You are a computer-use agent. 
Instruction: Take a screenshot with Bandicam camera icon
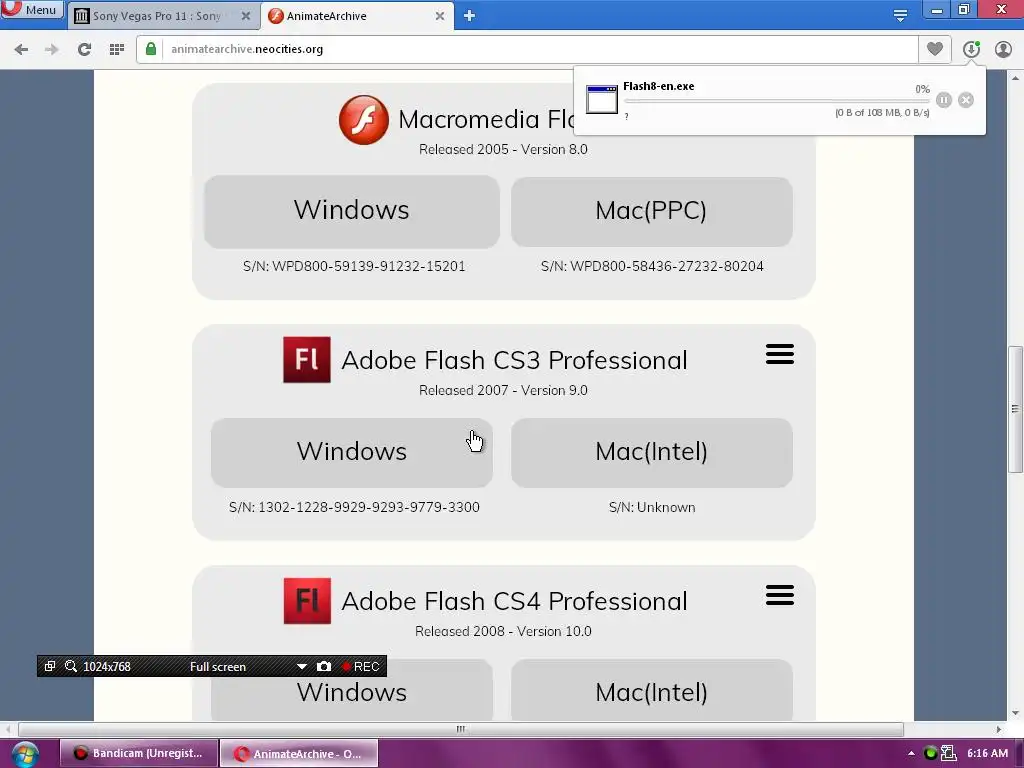click(324, 666)
